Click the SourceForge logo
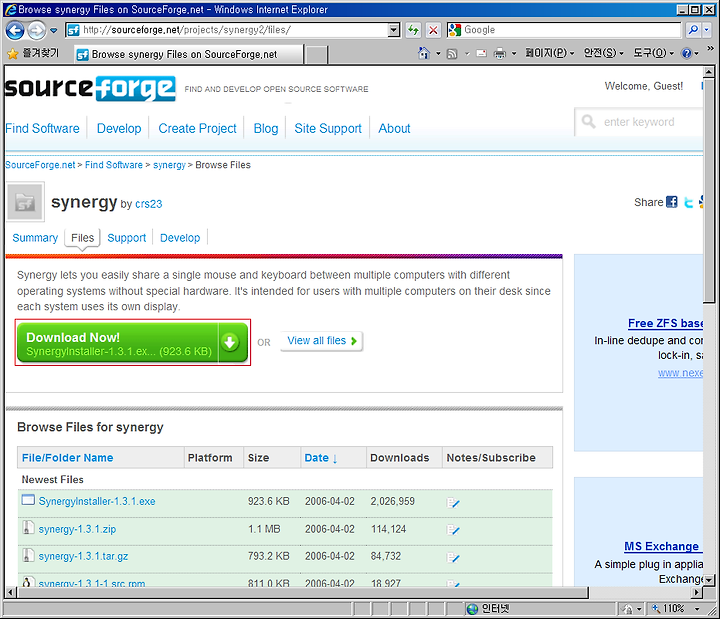Image resolution: width=720 pixels, height=619 pixels. click(90, 88)
